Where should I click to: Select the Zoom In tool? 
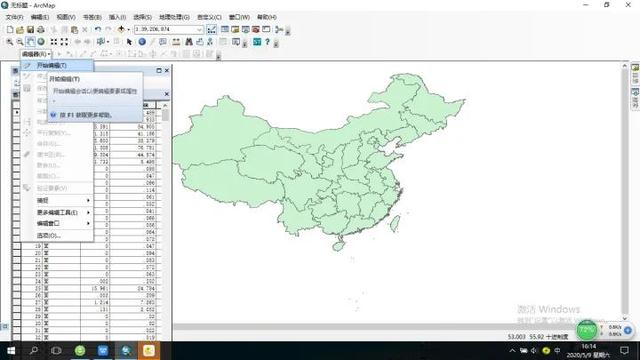[10, 42]
